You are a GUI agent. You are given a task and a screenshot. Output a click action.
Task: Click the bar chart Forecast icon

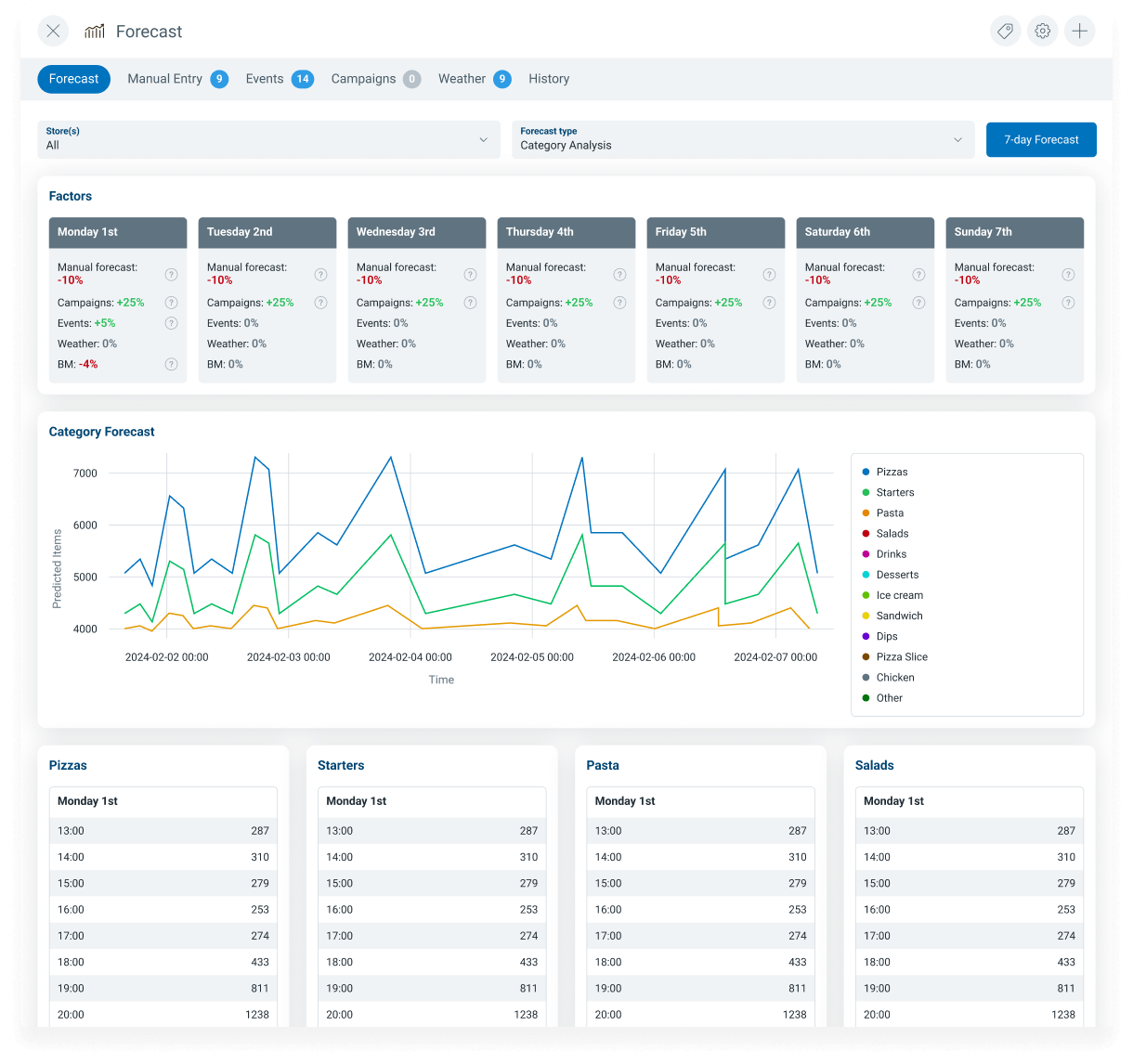[x=95, y=32]
